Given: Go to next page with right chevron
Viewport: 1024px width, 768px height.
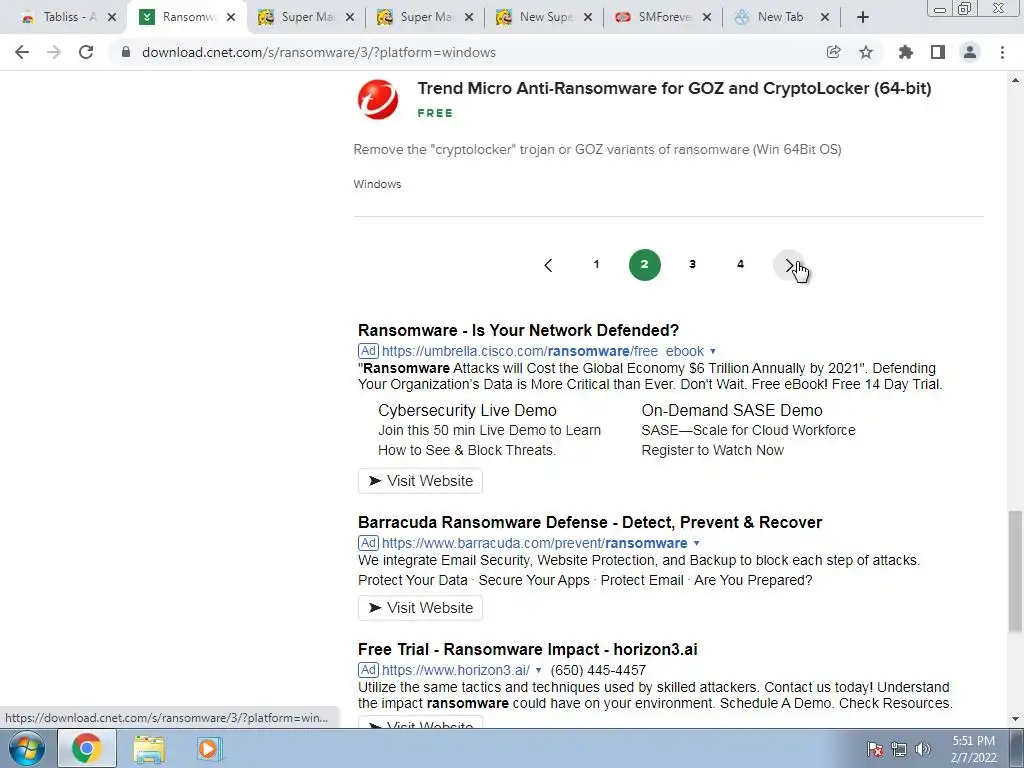Looking at the screenshot, I should click(x=789, y=265).
